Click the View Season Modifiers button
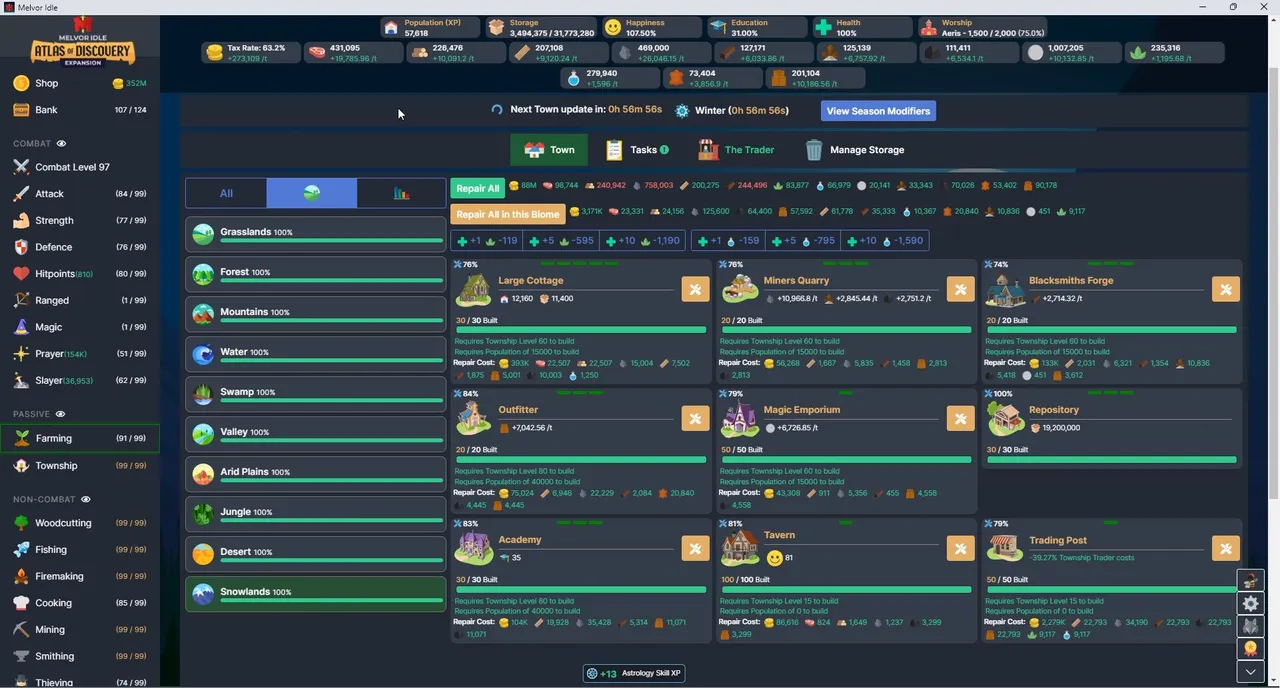Image resolution: width=1280 pixels, height=688 pixels. (878, 111)
